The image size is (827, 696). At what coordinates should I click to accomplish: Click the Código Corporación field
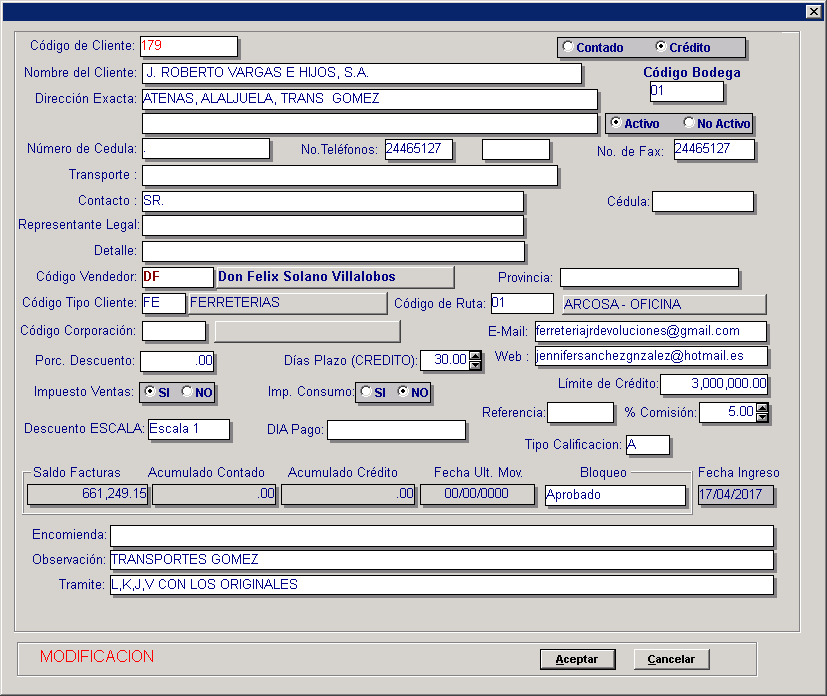pos(174,331)
